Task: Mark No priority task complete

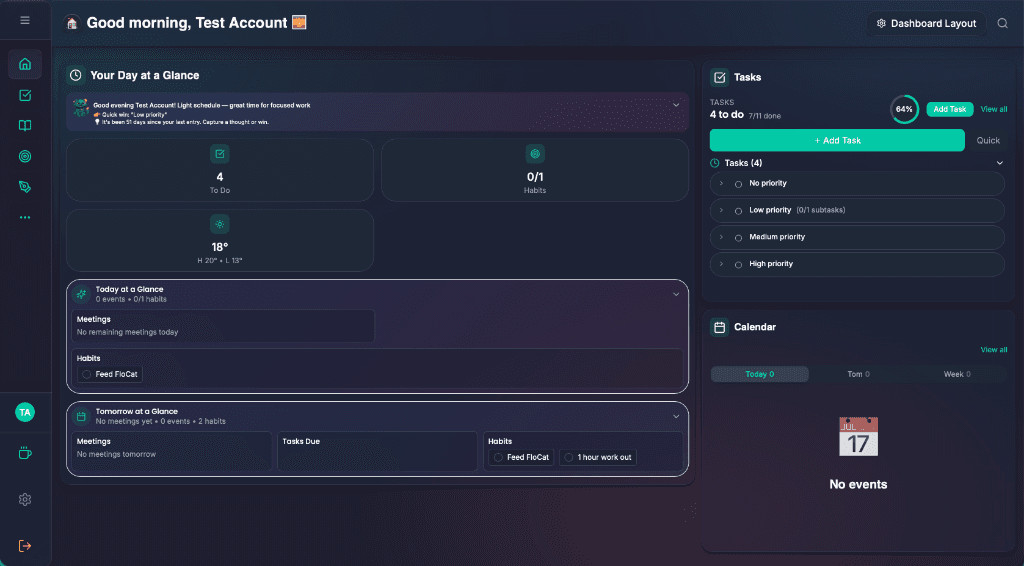Action: 739,184
